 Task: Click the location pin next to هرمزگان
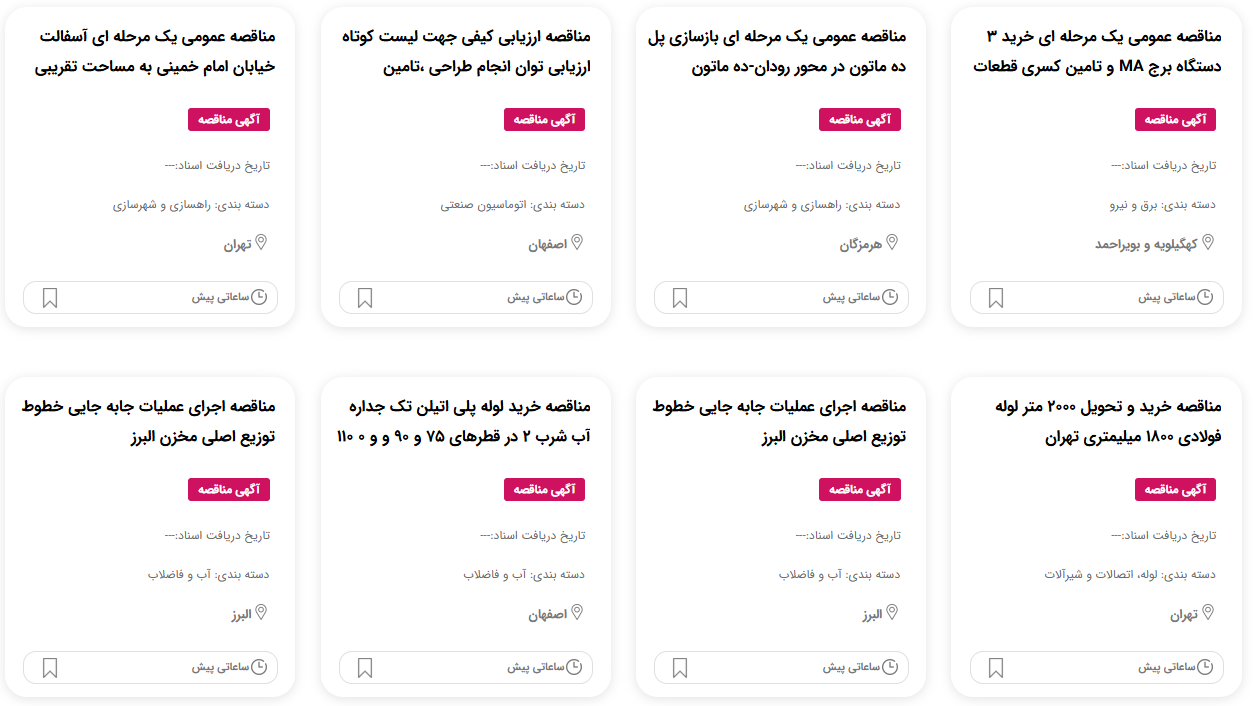892,243
